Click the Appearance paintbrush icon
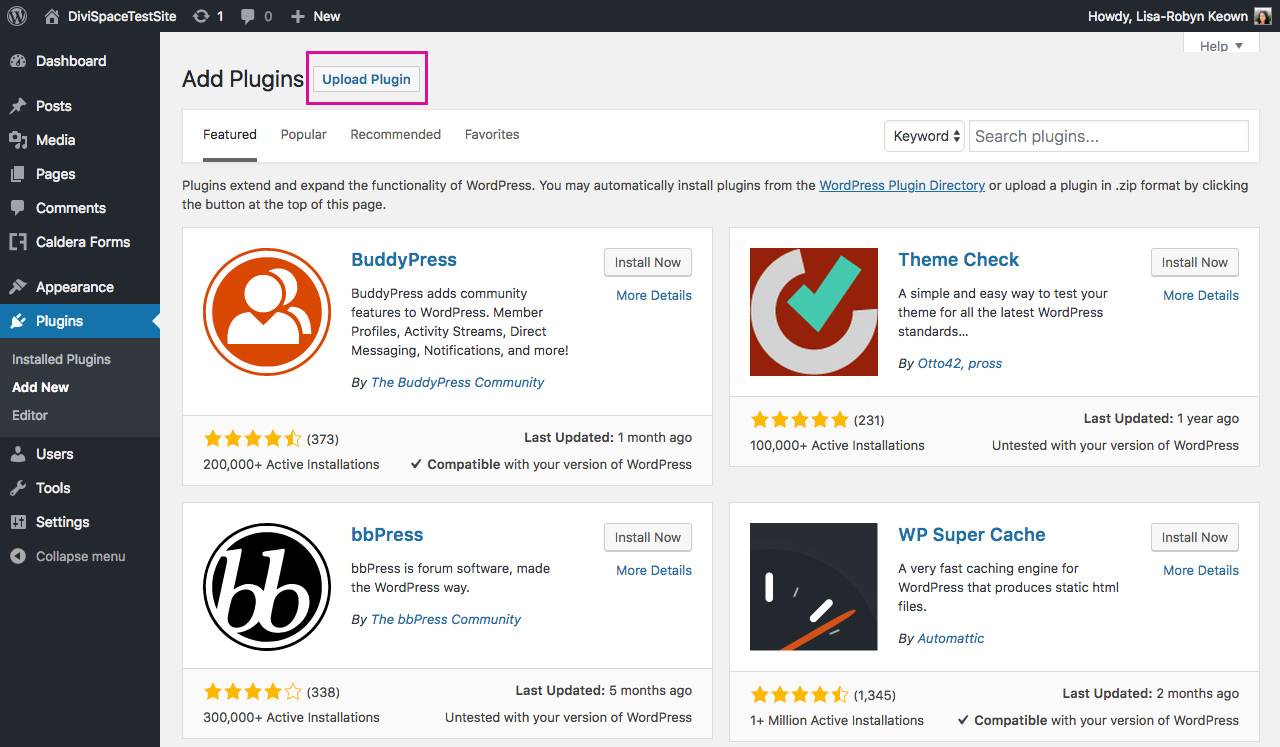Screen dimensions: 1280x747 tap(18, 287)
